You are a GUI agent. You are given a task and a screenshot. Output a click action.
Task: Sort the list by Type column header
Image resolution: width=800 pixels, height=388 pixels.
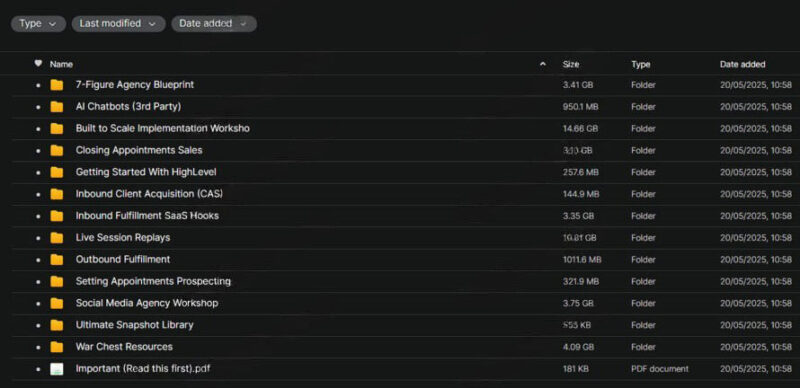click(640, 64)
